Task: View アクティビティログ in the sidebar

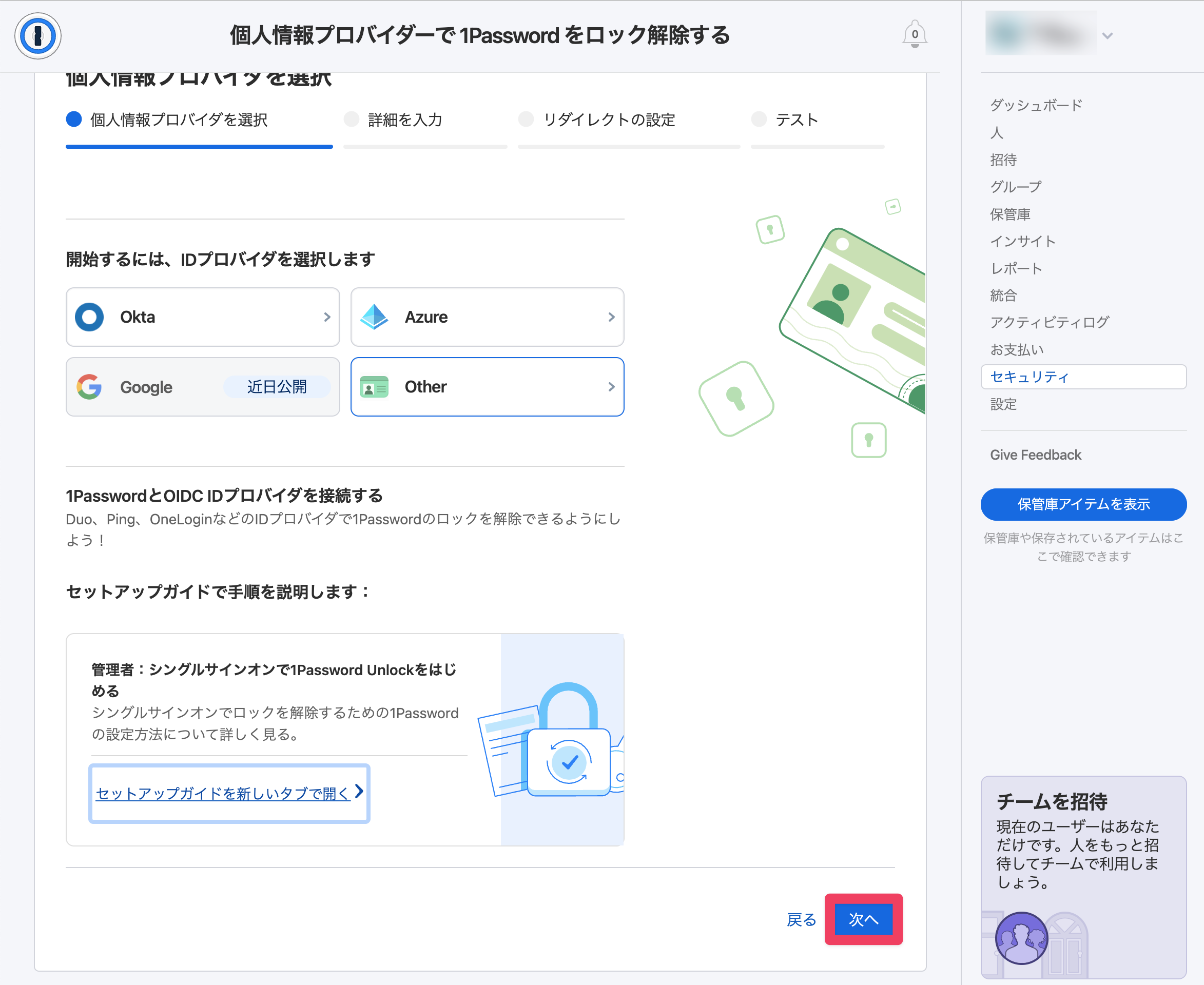Action: coord(1050,323)
